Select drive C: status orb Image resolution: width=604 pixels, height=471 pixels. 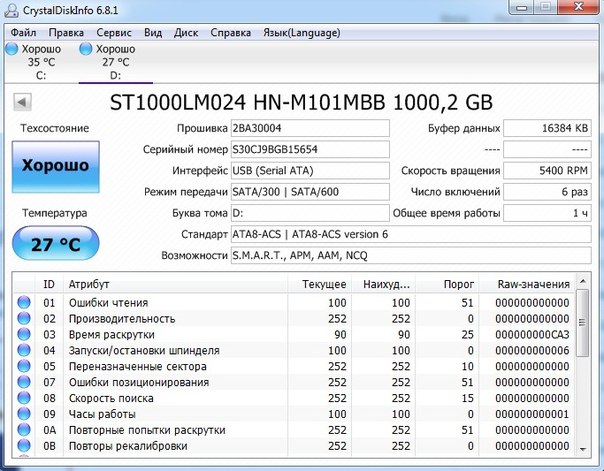[x=12, y=48]
